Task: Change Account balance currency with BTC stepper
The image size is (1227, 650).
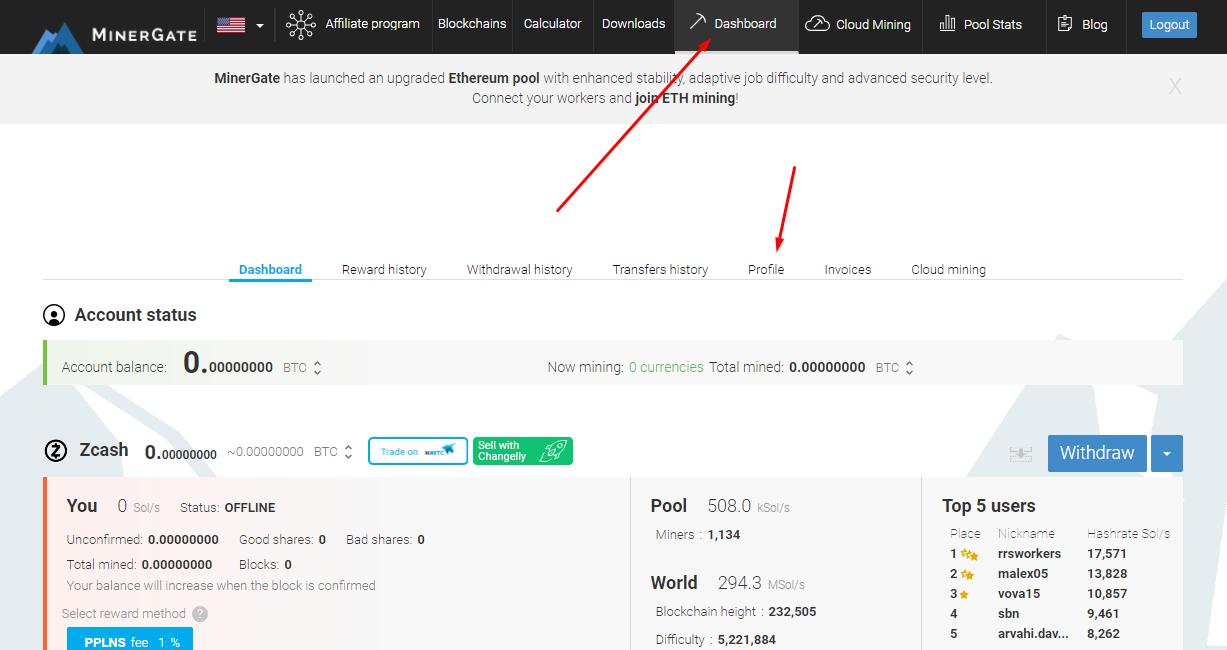Action: tap(303, 368)
